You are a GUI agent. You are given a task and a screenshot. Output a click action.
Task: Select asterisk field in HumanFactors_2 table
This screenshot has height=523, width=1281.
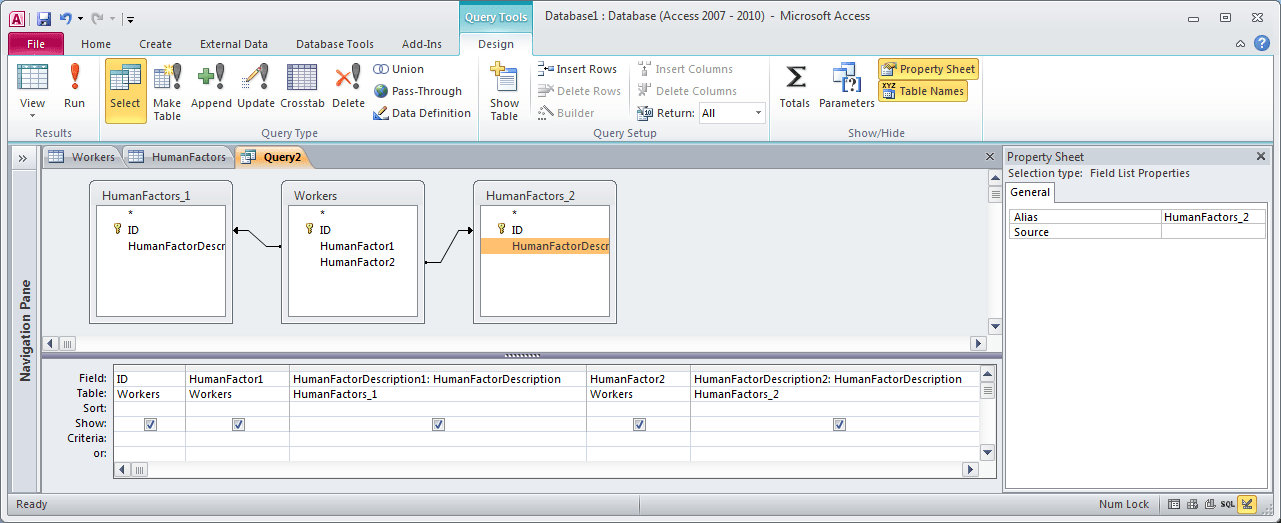point(514,213)
